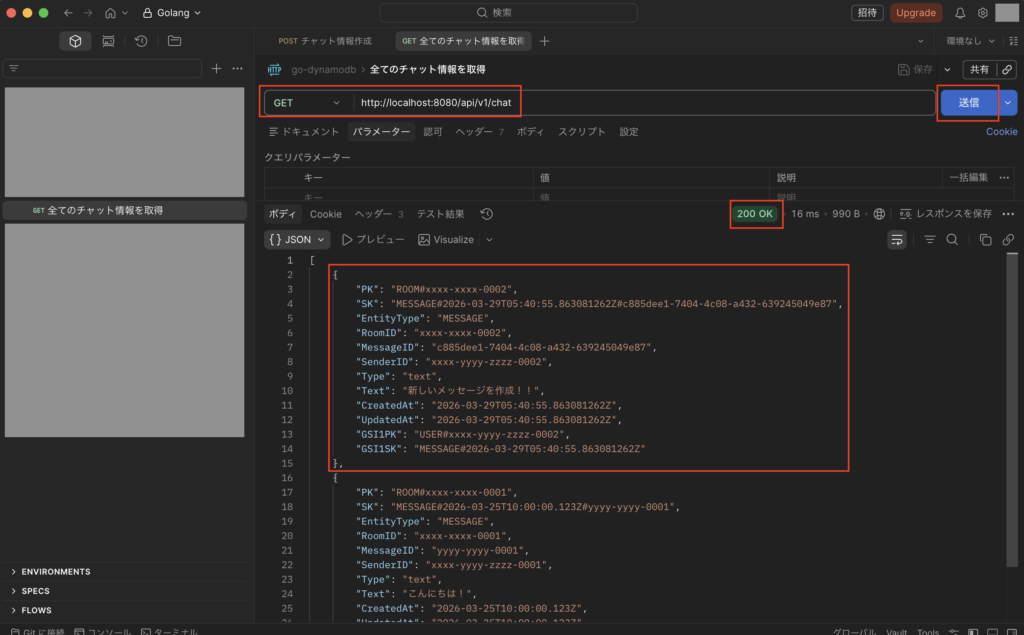Switch to the ヘッダー request tab
The height and width of the screenshot is (635, 1024).
point(474,132)
